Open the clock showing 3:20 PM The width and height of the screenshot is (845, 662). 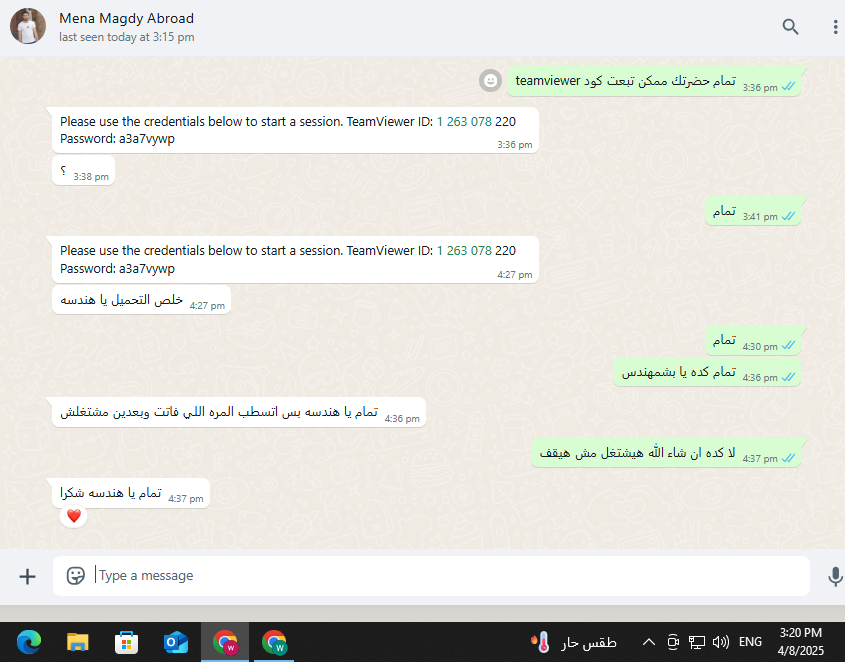tap(801, 642)
